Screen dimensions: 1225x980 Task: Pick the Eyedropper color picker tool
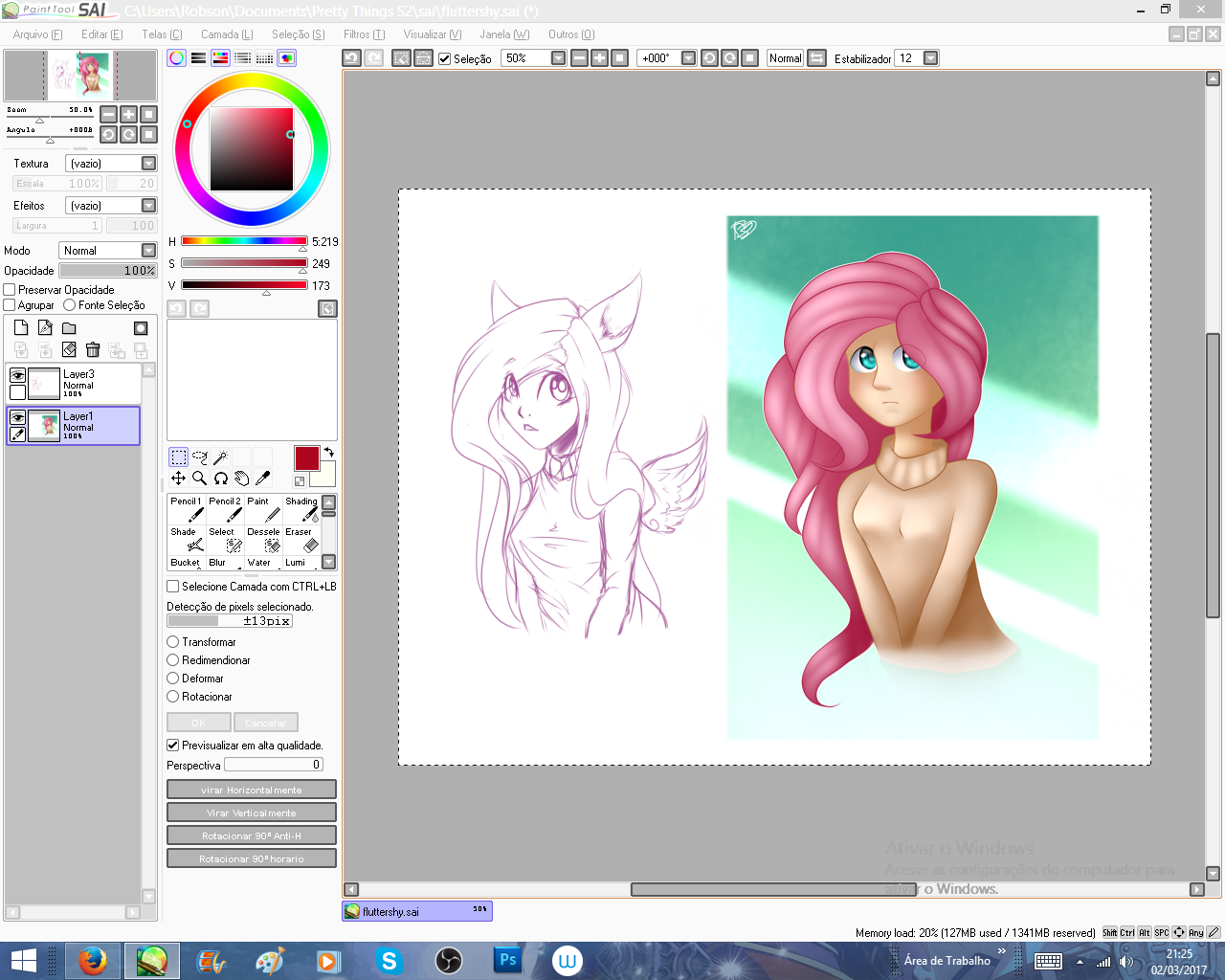point(263,479)
